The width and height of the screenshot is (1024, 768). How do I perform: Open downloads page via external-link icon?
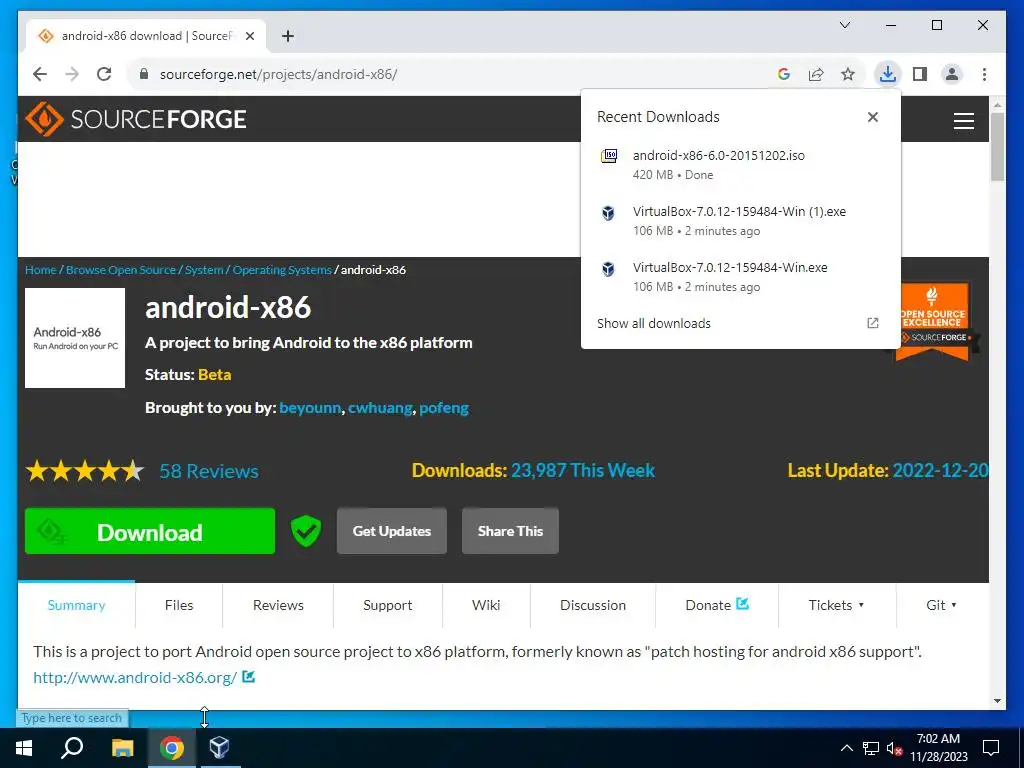pyautogui.click(x=872, y=323)
